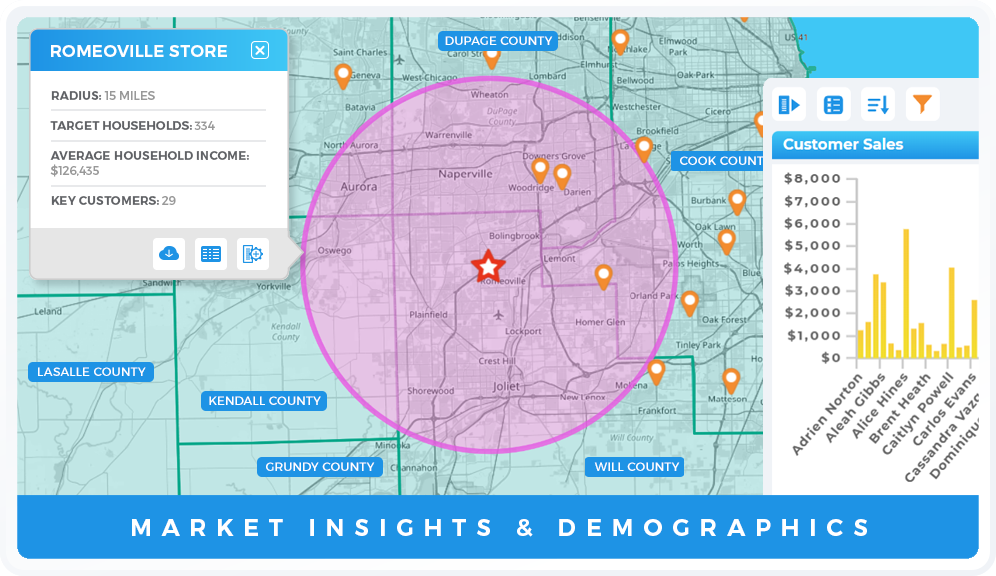
Task: Click the Will County label
Action: click(636, 467)
